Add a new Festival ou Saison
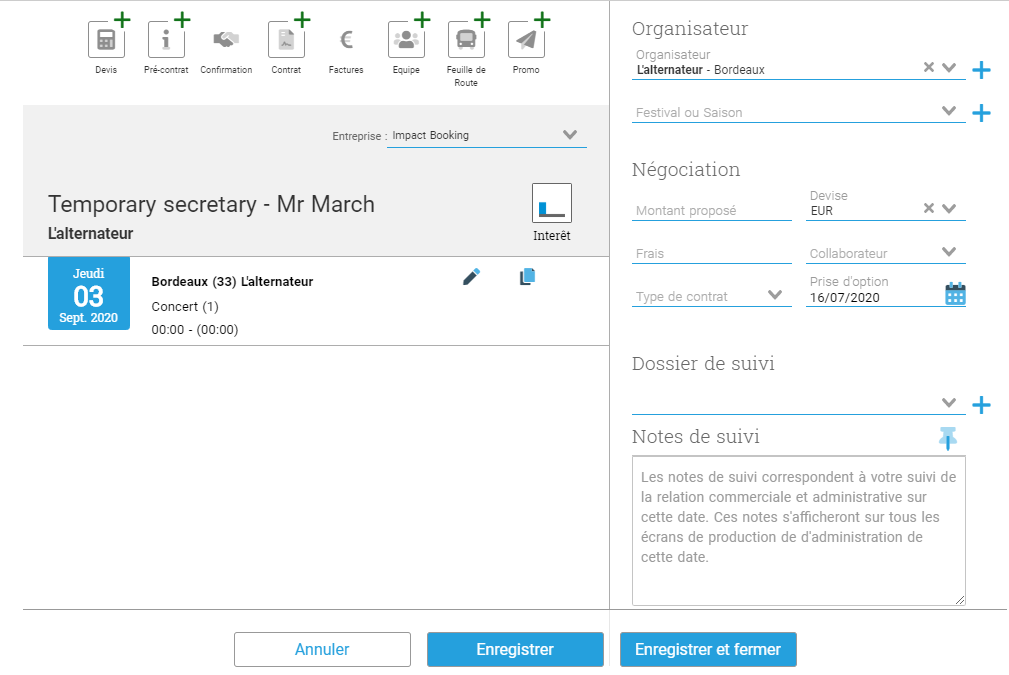1009x675 pixels. (x=981, y=113)
